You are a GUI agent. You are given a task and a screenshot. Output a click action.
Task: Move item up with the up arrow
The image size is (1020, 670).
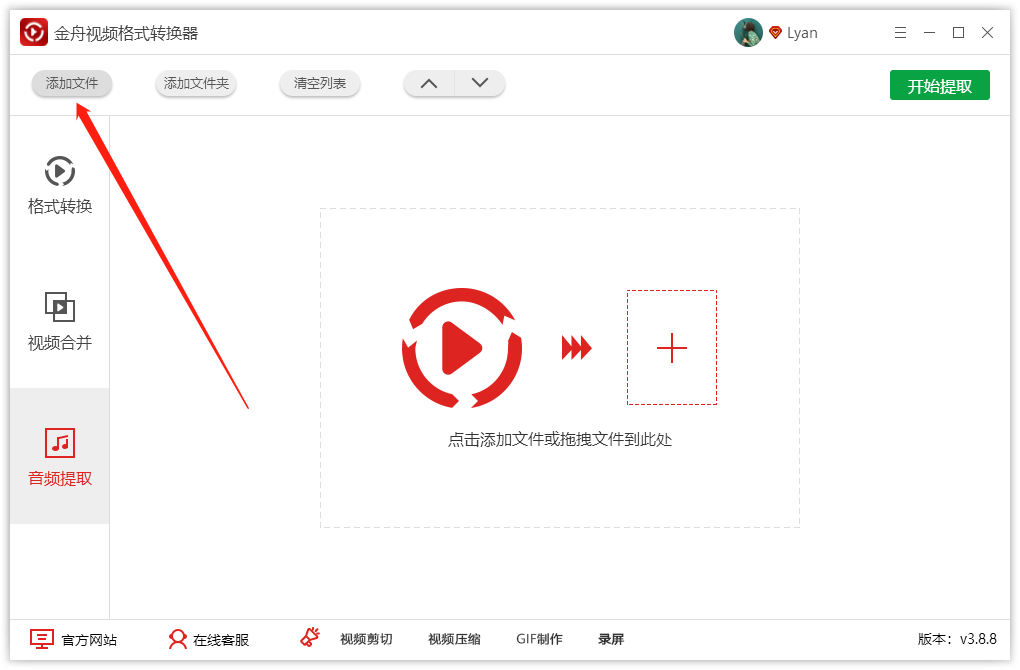click(429, 83)
